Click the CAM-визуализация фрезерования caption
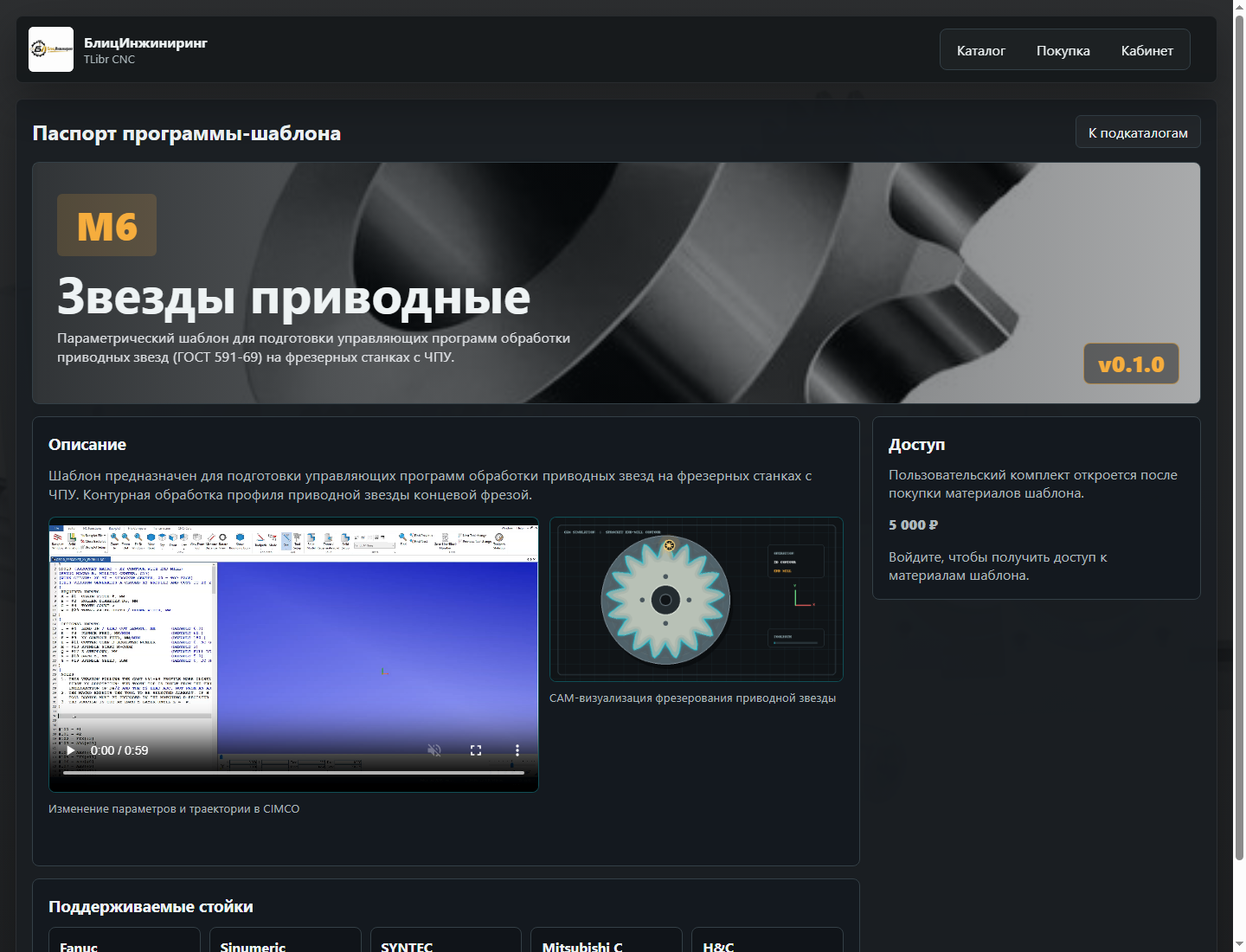The height and width of the screenshot is (952, 1246). (692, 698)
